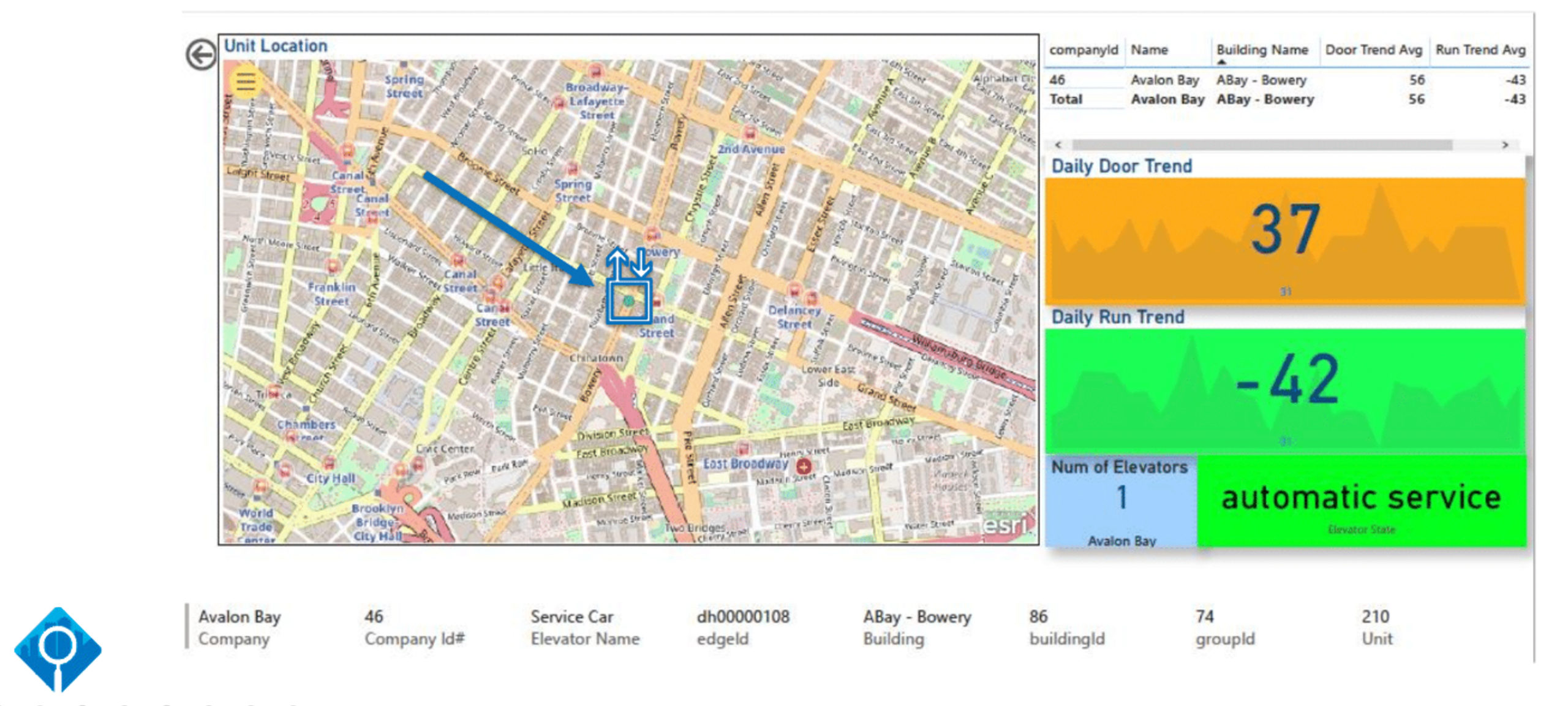Click the Avalon Bay Company field
The width and height of the screenshot is (1568, 706).
tap(239, 628)
